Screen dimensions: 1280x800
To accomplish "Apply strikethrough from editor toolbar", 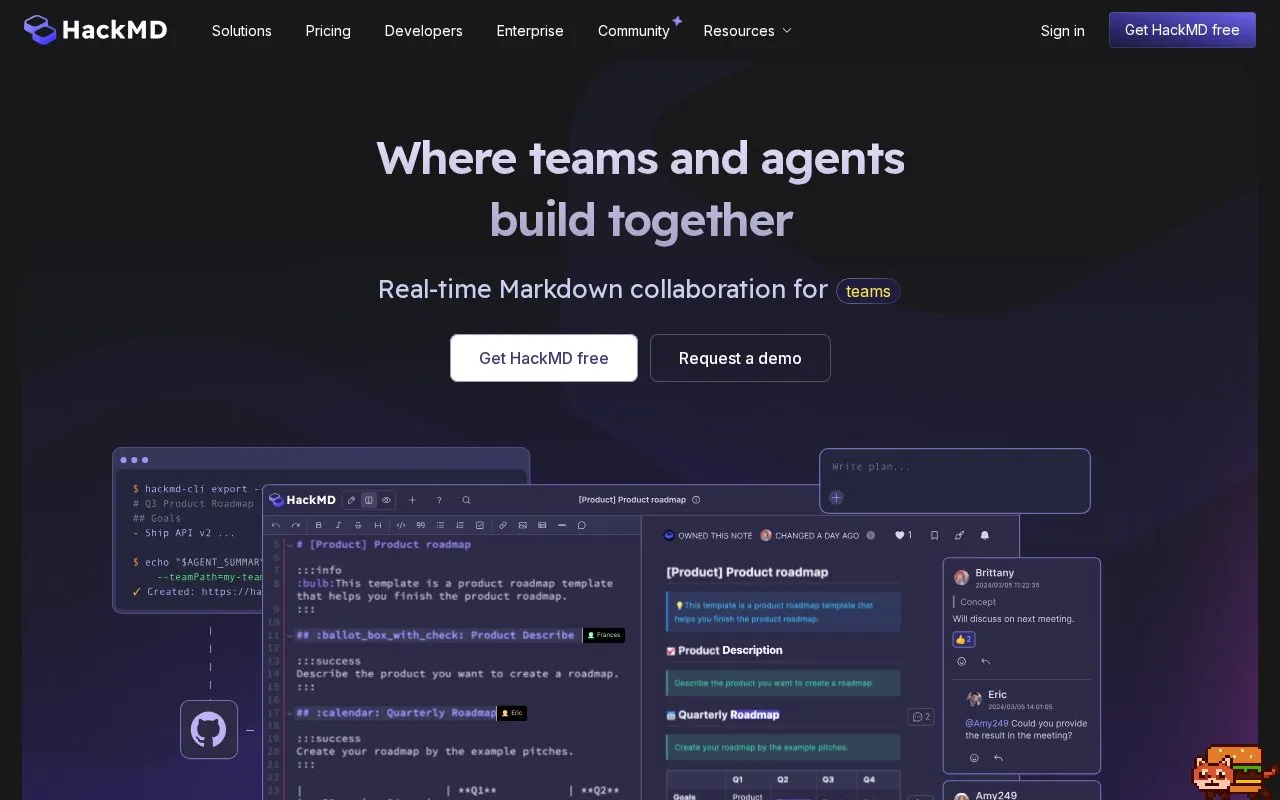I will coord(358,525).
